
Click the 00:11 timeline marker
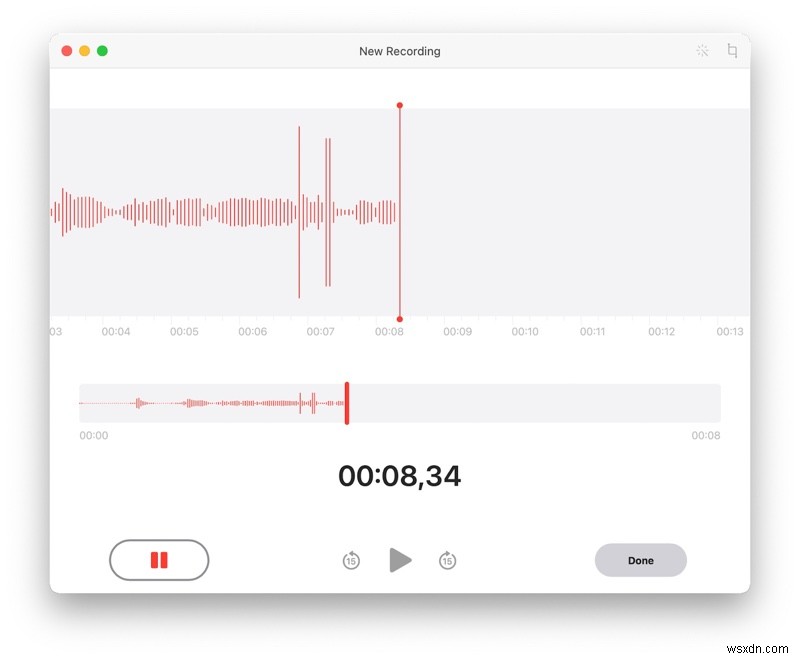[x=592, y=332]
